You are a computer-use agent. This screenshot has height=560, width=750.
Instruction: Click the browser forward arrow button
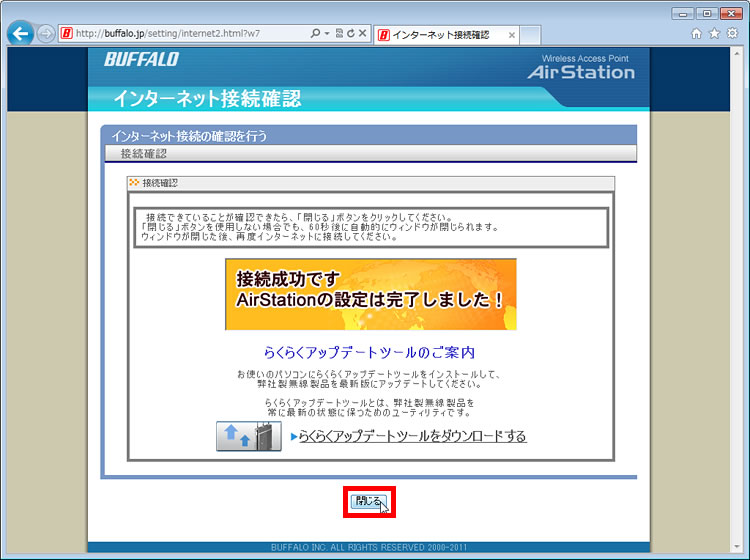pyautogui.click(x=46, y=33)
